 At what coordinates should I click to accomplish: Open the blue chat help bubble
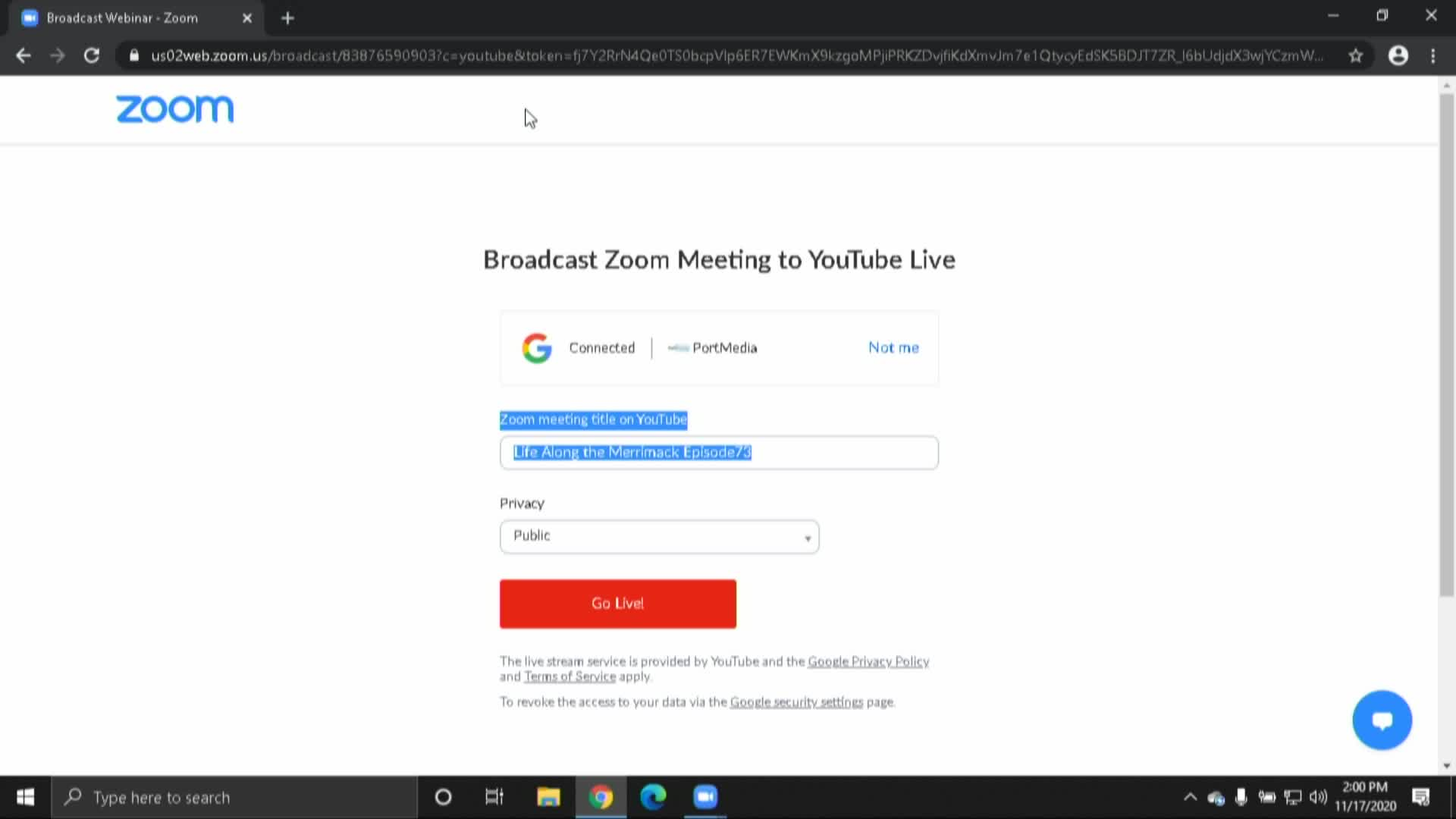pyautogui.click(x=1382, y=720)
